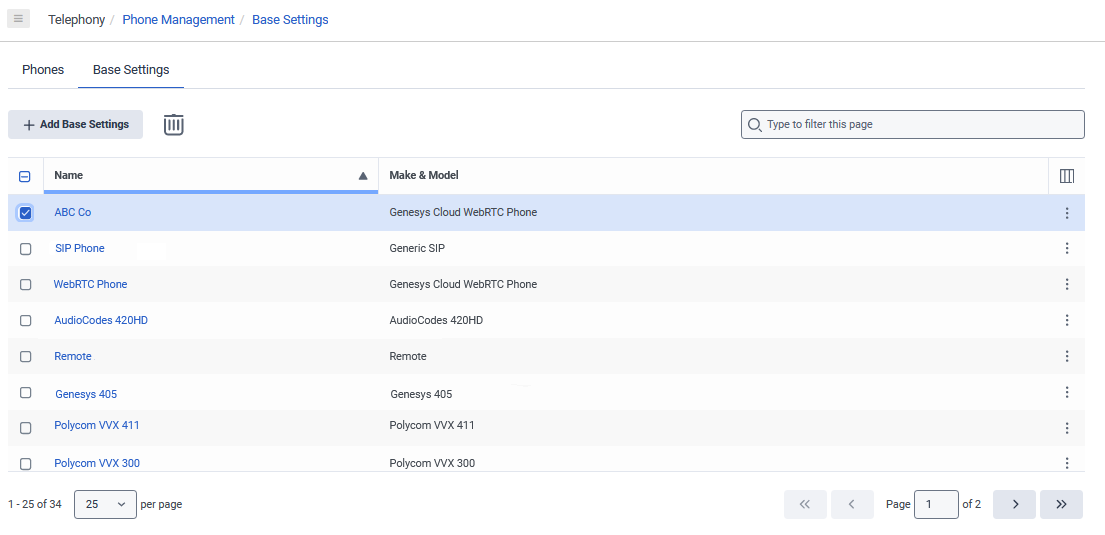Click Add Base Settings button
Screen dimensions: 1105x535
coord(76,125)
